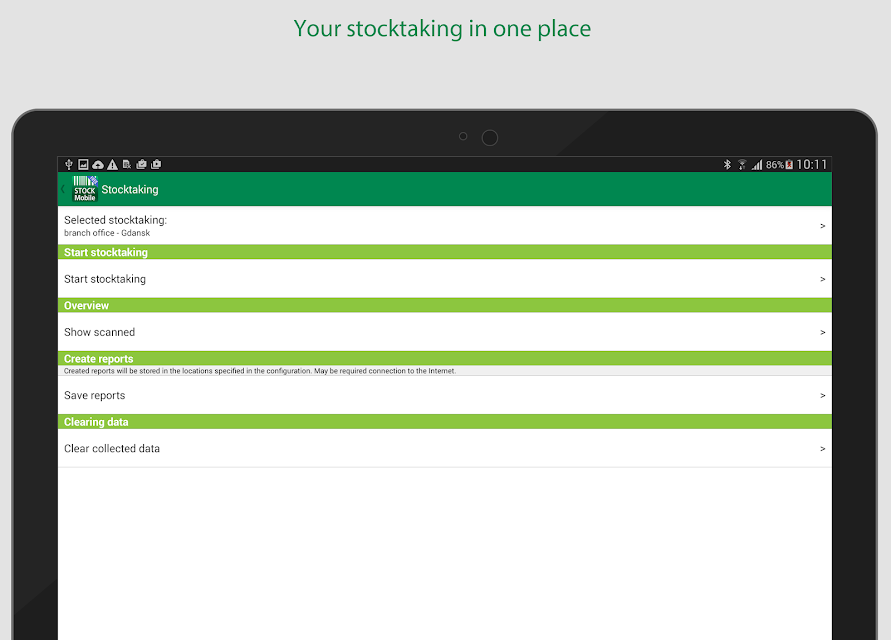Viewport: 891px width, 640px height.
Task: Tap Clear collected data text
Action: [x=112, y=448]
